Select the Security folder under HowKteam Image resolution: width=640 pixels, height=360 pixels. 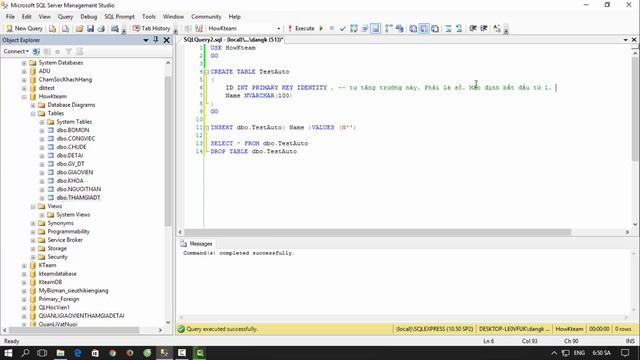point(57,257)
